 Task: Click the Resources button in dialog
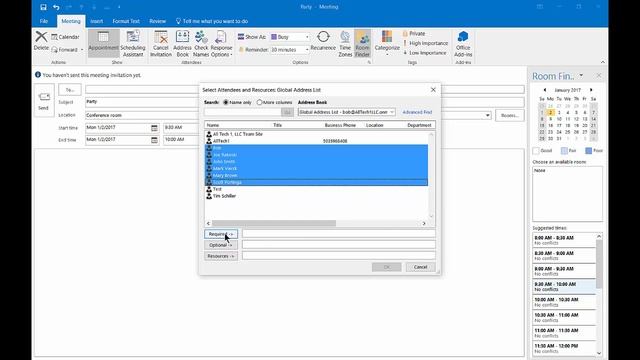coord(221,256)
